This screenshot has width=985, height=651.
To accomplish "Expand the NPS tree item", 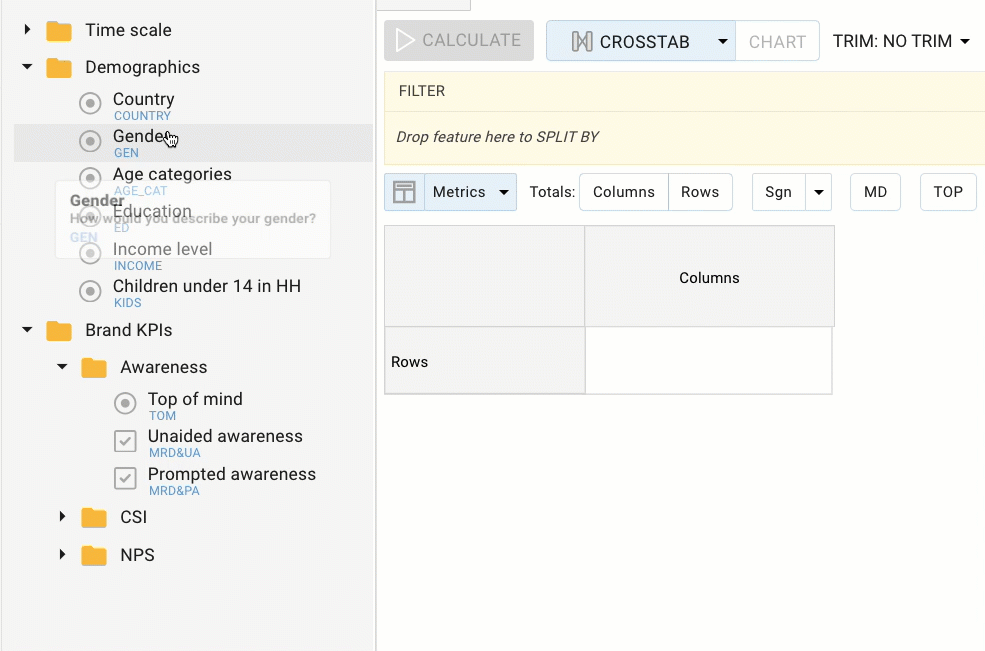I will tap(62, 555).
